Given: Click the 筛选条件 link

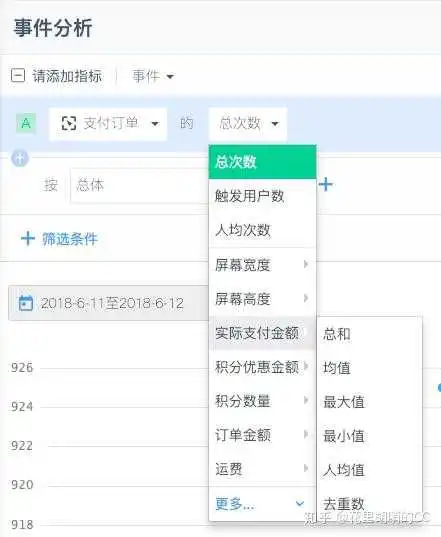Looking at the screenshot, I should [70, 239].
